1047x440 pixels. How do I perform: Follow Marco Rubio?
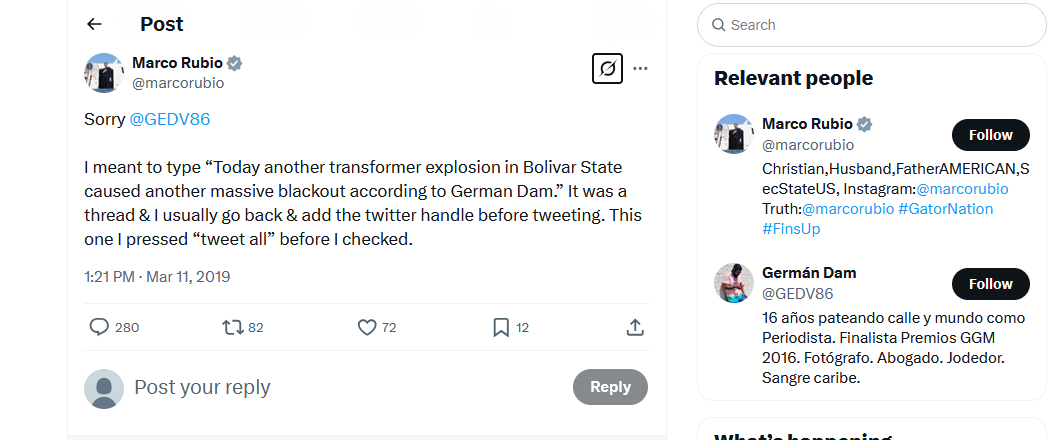(990, 135)
